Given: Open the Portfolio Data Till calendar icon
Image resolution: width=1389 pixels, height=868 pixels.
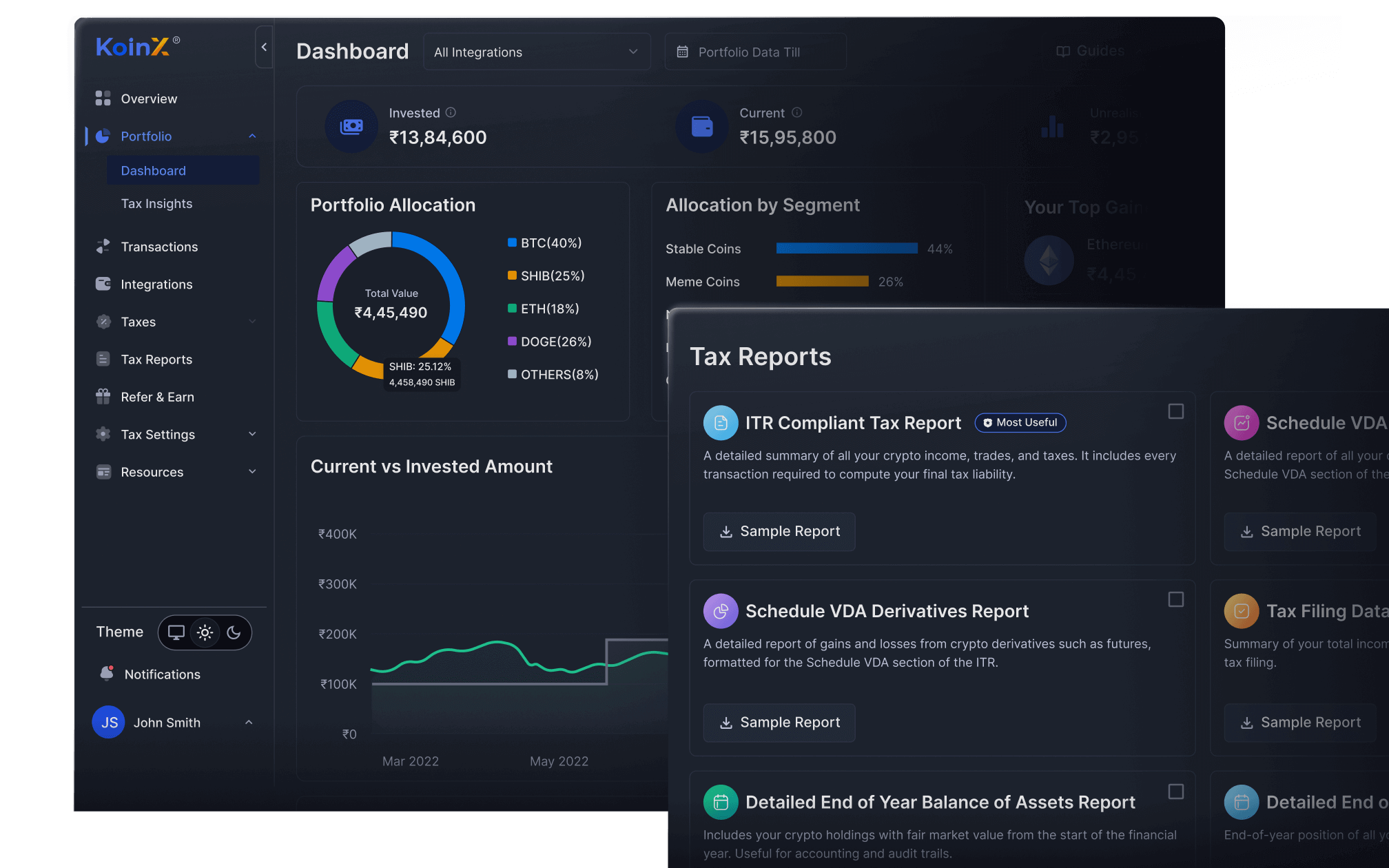Looking at the screenshot, I should click(x=683, y=51).
